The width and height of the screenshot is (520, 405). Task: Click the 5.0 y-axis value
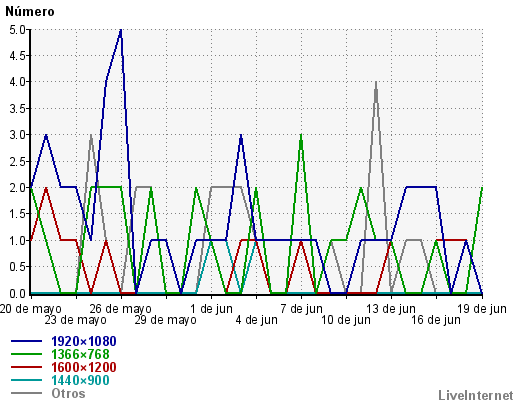pos(18,30)
